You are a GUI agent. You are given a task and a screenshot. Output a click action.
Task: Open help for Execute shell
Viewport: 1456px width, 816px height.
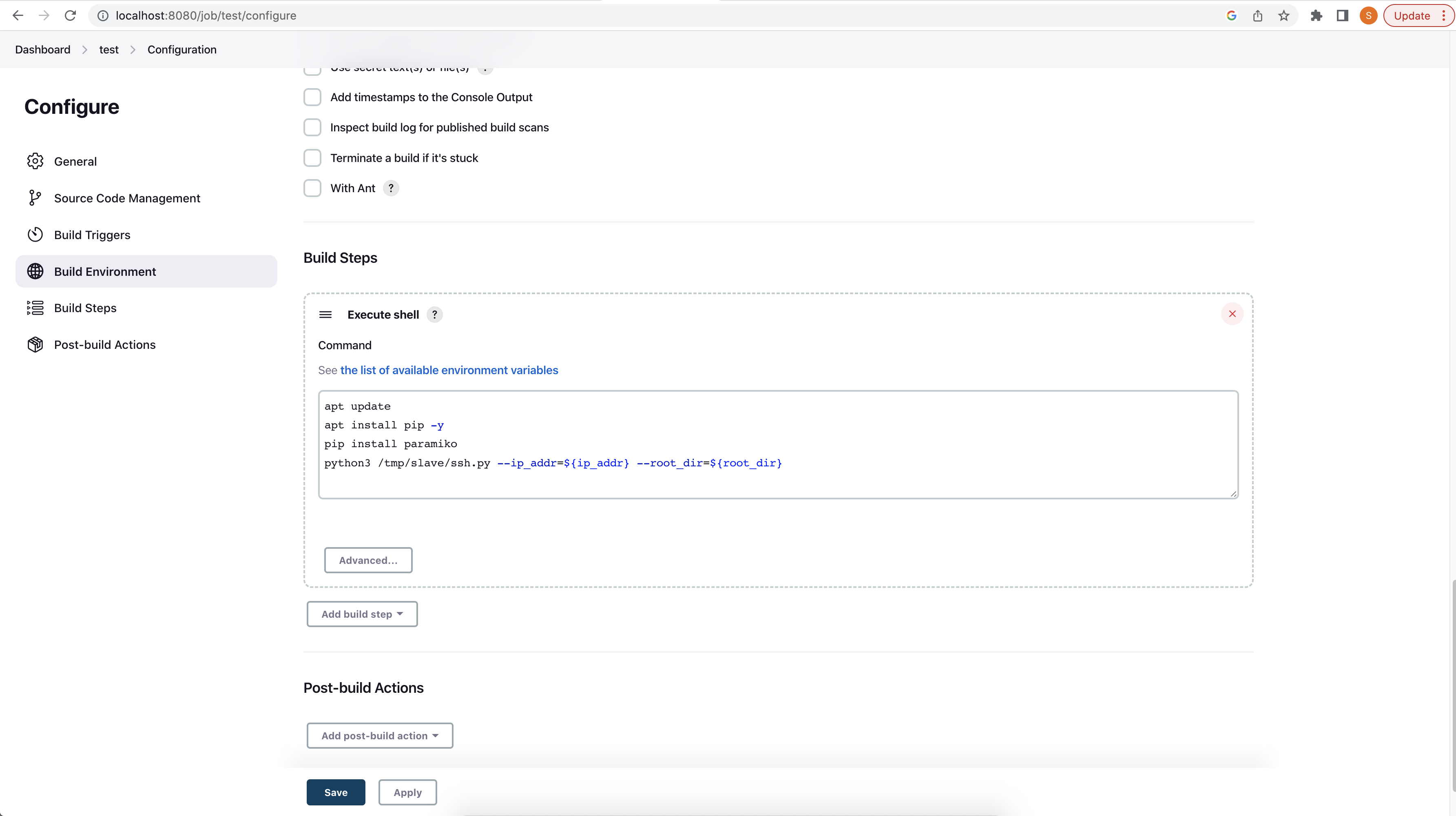[434, 315]
